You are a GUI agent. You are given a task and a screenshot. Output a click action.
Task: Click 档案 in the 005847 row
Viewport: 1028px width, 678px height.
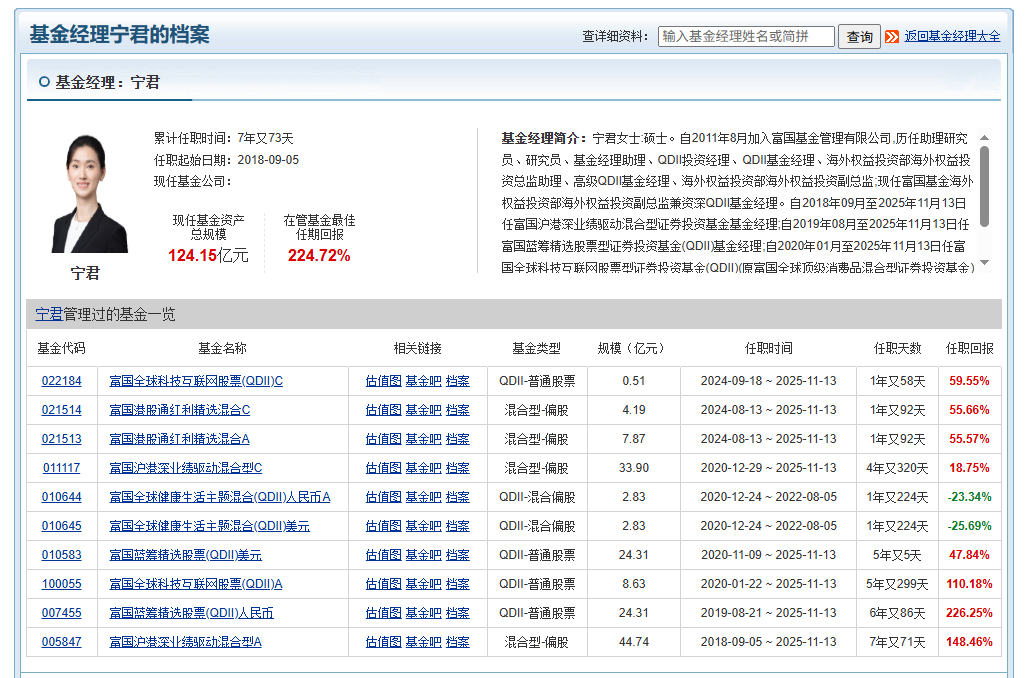(x=458, y=642)
